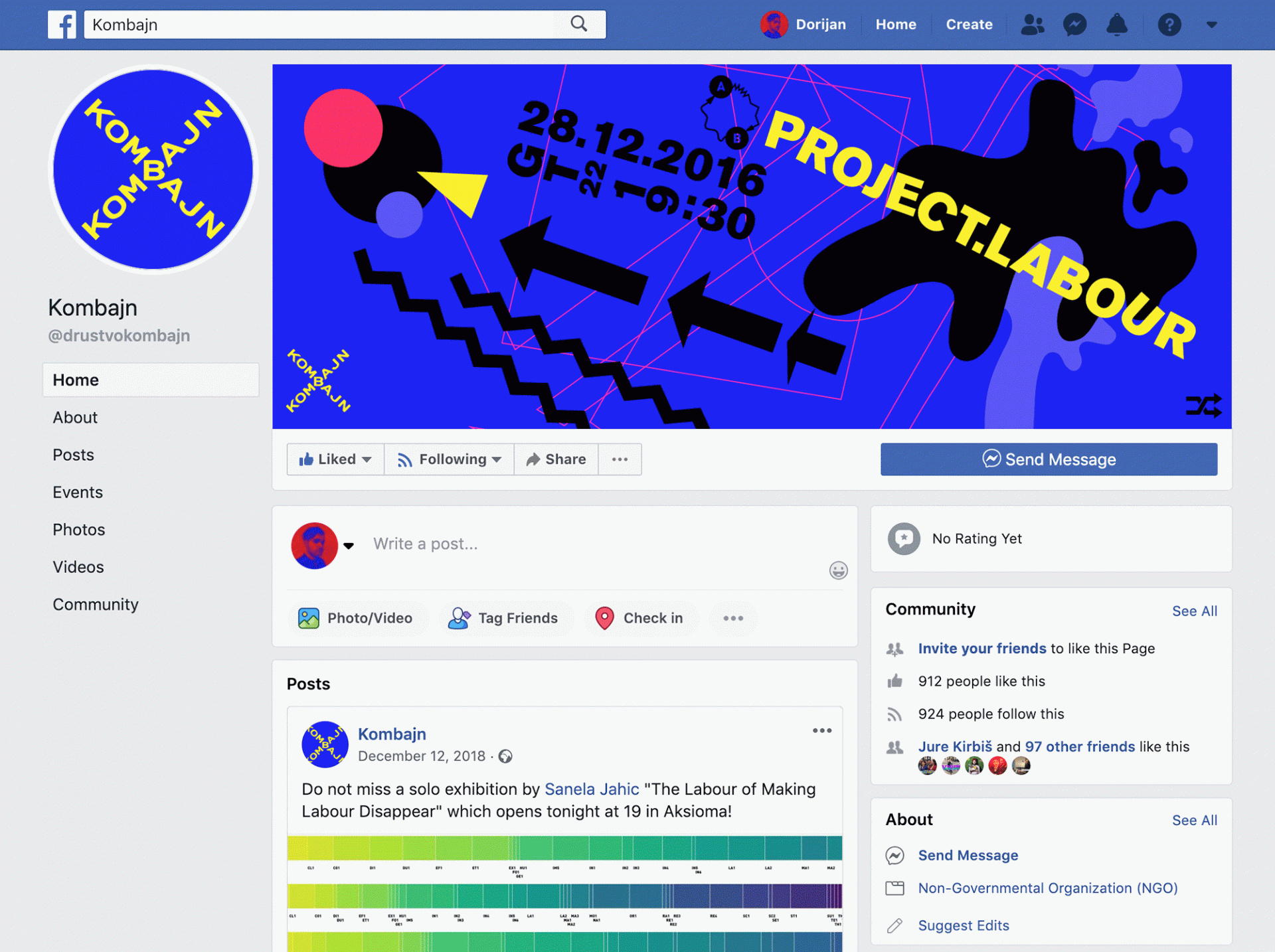Click the search magnifier icon

coord(578,24)
